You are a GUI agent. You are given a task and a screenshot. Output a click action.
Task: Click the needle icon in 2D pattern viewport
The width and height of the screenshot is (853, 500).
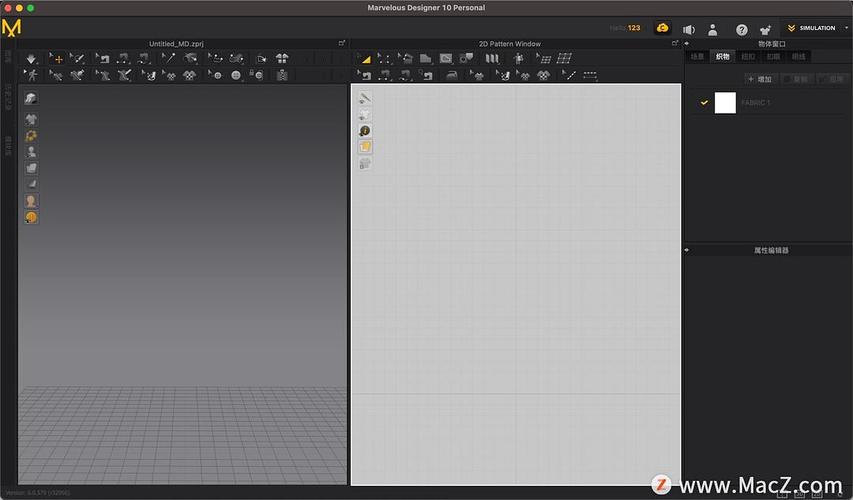tap(364, 98)
